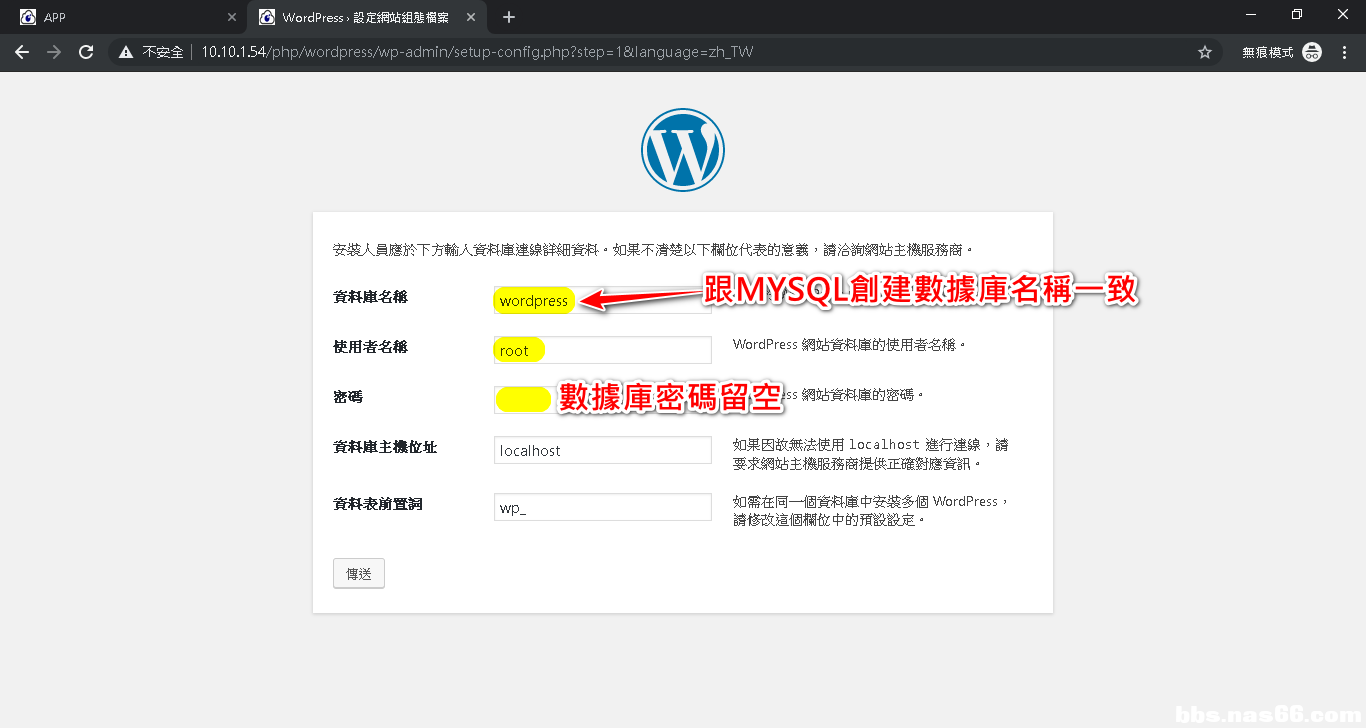Select the table prefix field wp_
The image size is (1366, 728).
coord(602,507)
